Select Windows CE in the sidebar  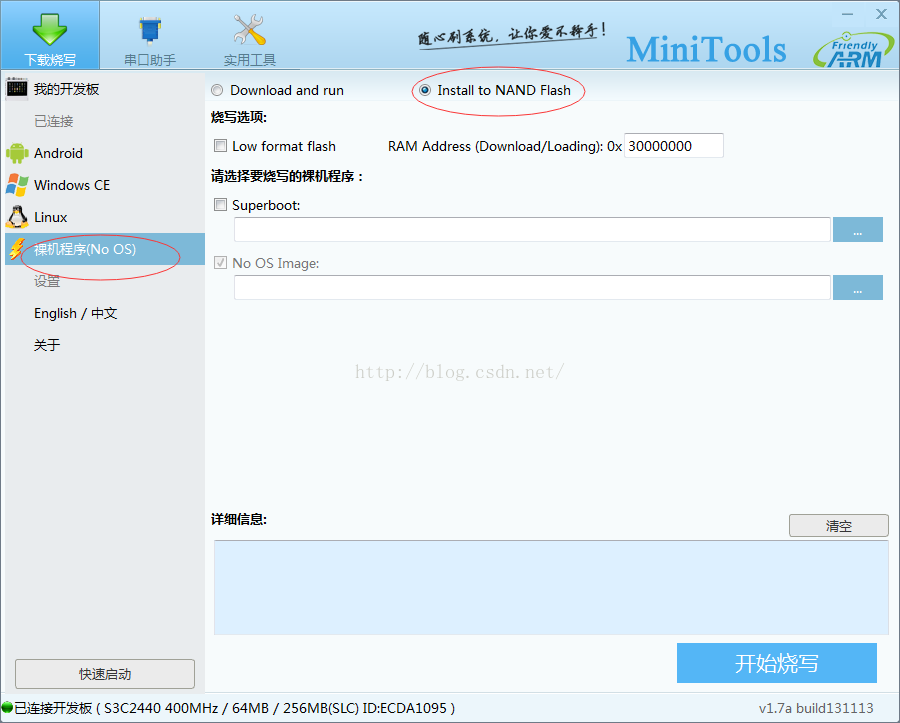[x=105, y=185]
